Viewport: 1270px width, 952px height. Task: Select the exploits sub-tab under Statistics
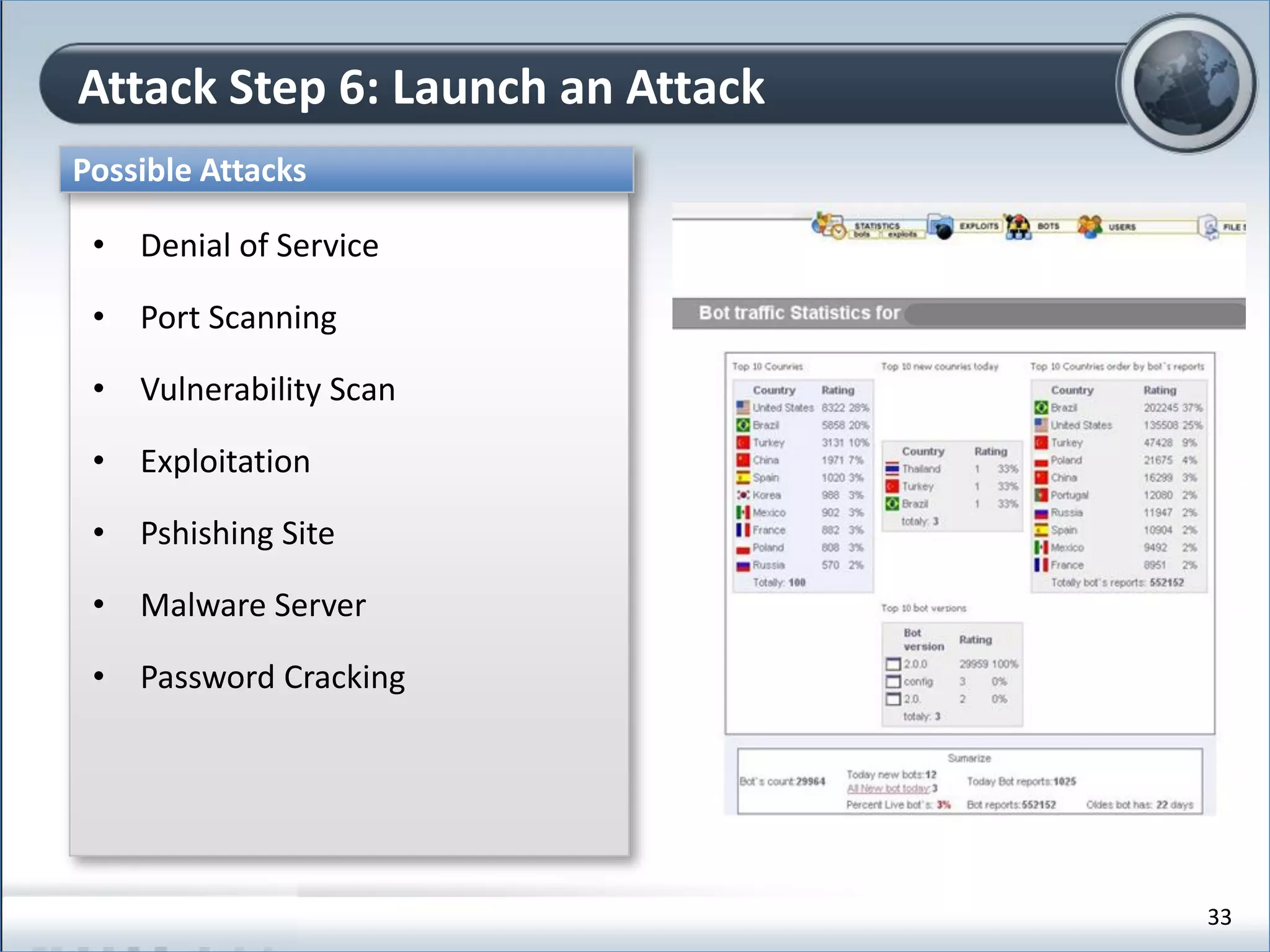click(x=902, y=234)
